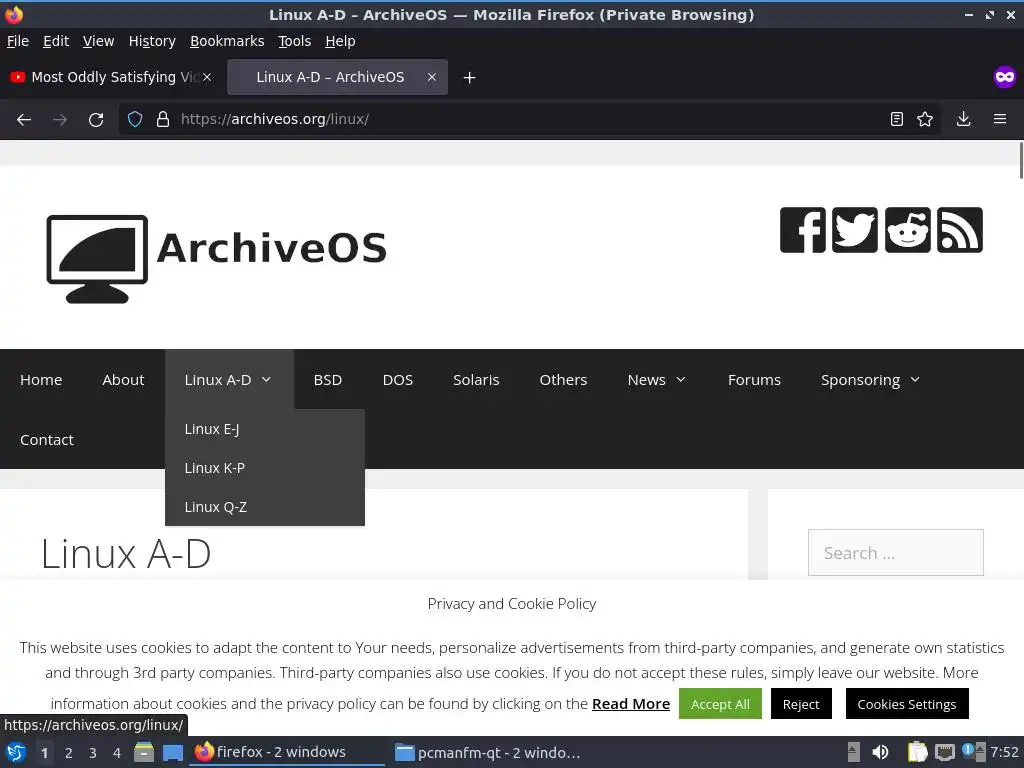Expand the News menu chevron

pos(680,379)
